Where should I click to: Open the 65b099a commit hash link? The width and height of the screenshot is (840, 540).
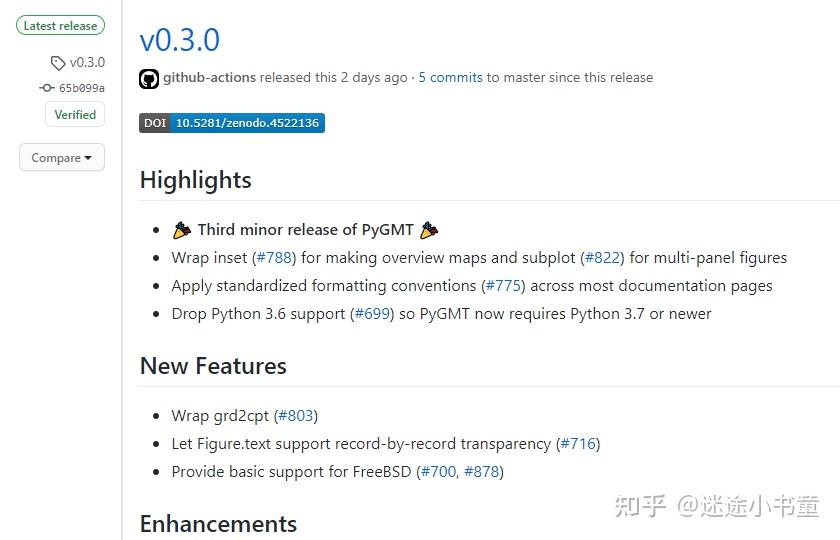(x=82, y=88)
